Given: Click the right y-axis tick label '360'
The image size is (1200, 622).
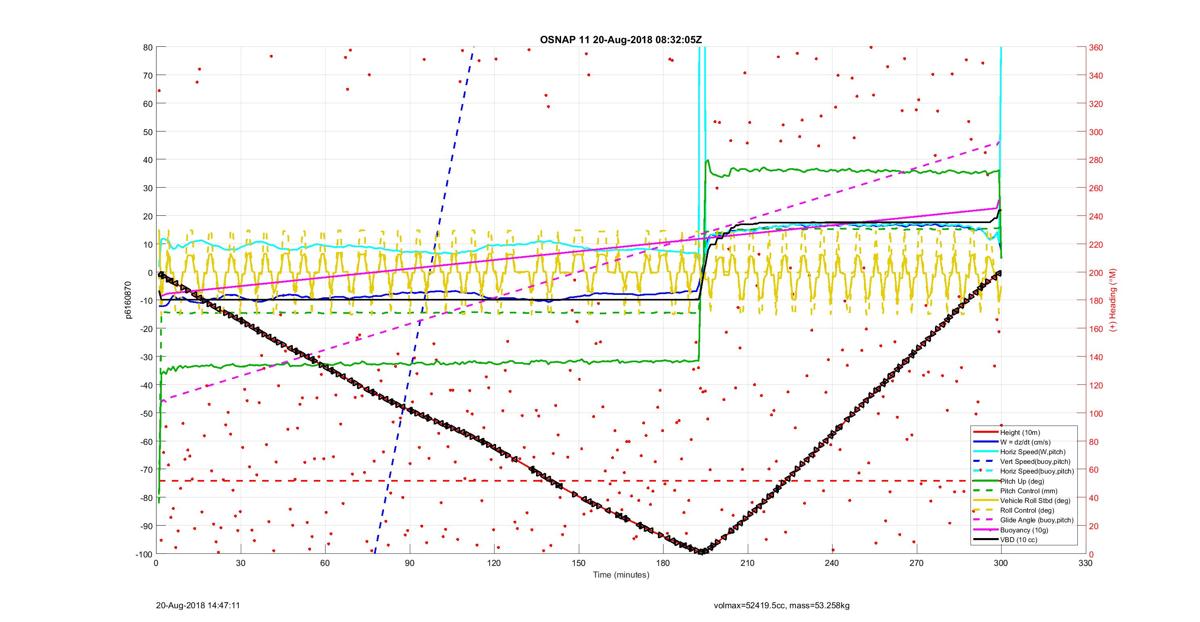Looking at the screenshot, I should pyautogui.click(x=1095, y=47).
